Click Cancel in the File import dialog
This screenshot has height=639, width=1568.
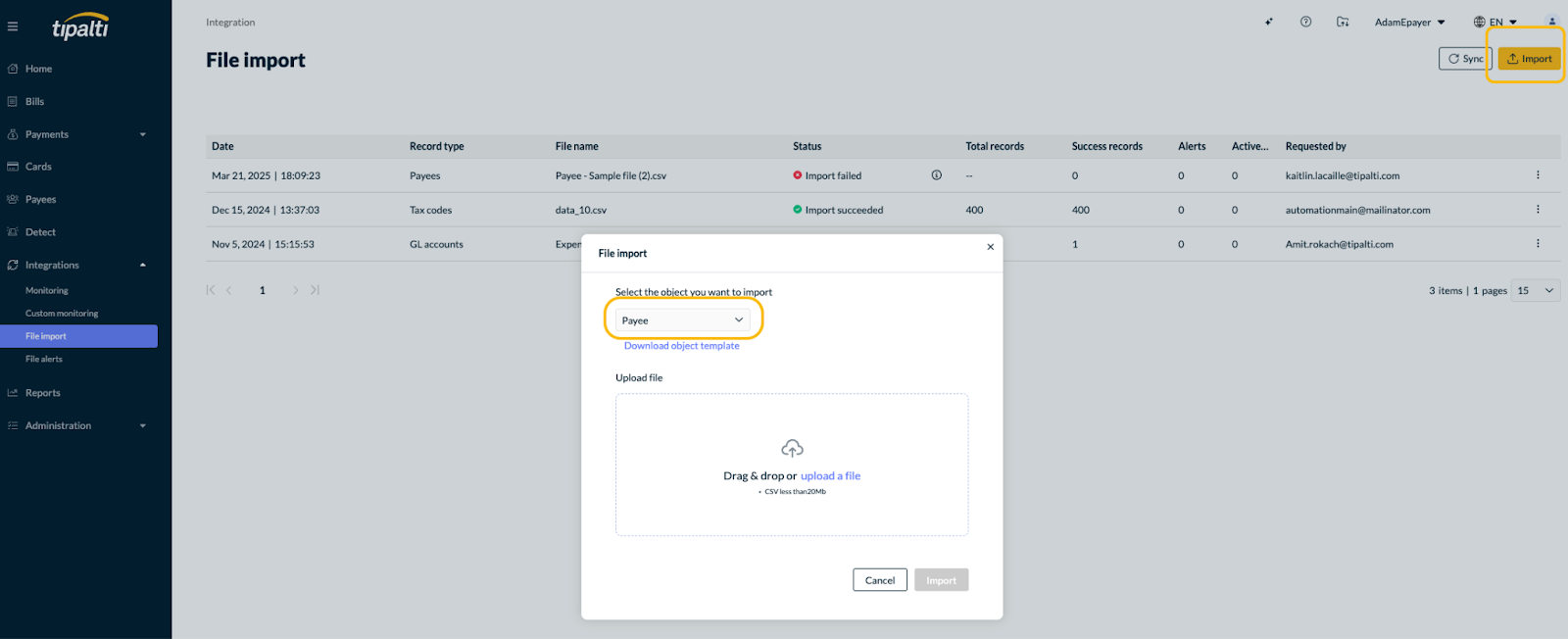(880, 580)
